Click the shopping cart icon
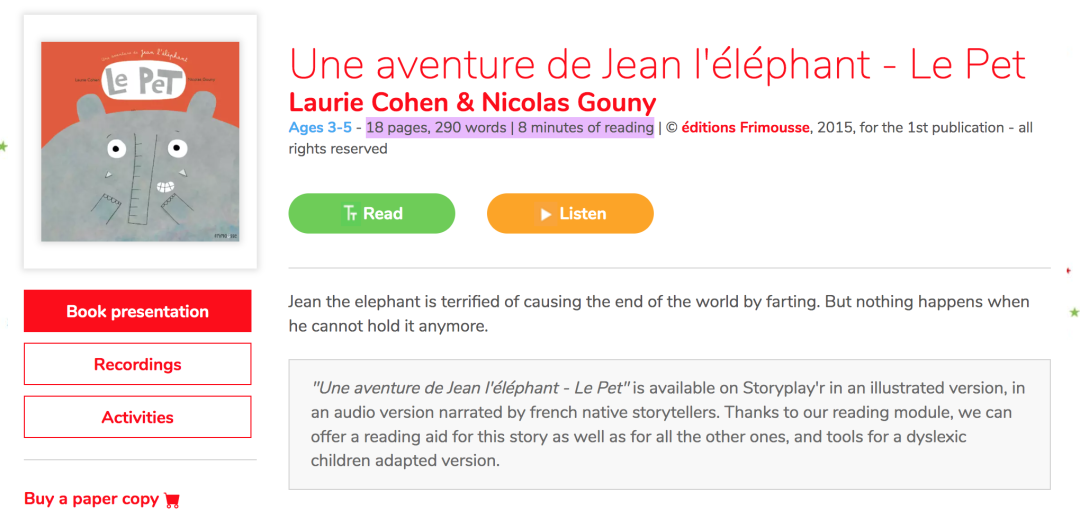The width and height of the screenshot is (1080, 518). 172,500
